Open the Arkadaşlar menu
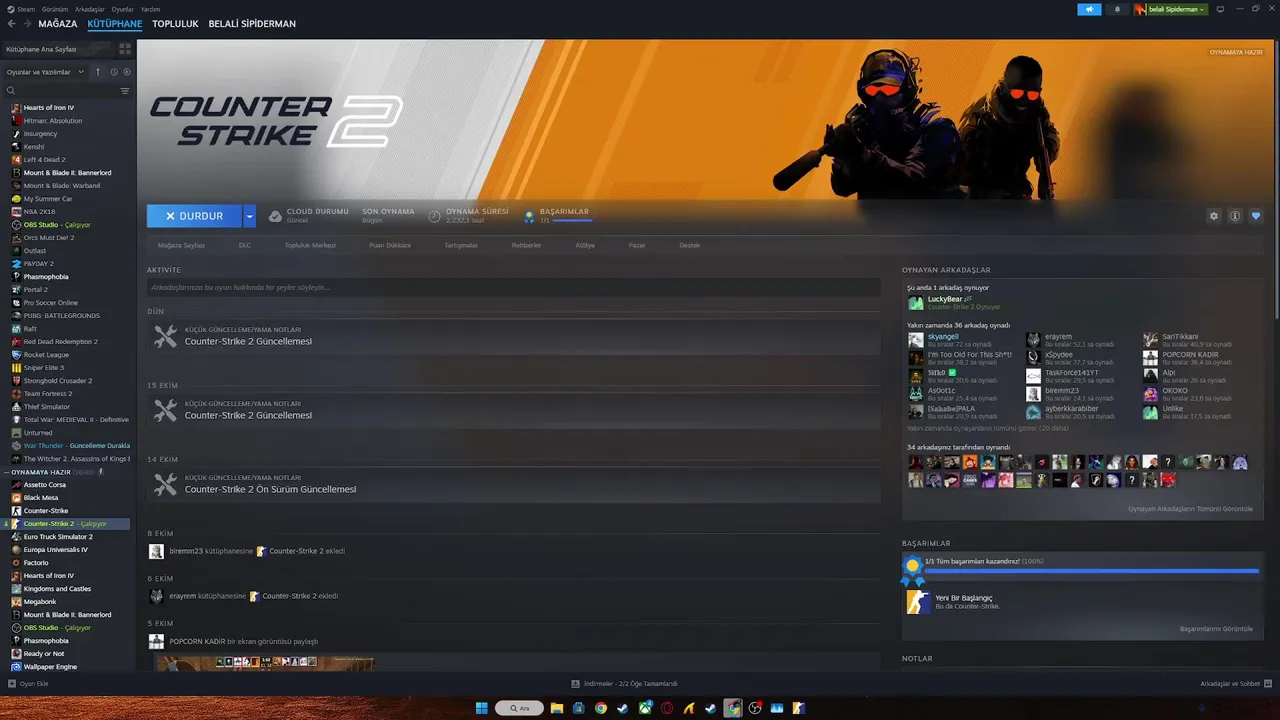1280x720 pixels. [x=90, y=9]
